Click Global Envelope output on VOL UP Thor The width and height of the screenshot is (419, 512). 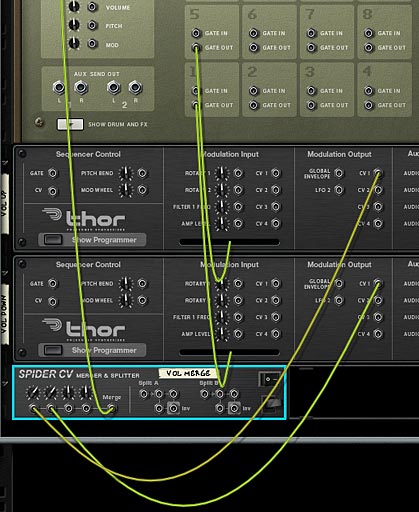(x=339, y=173)
